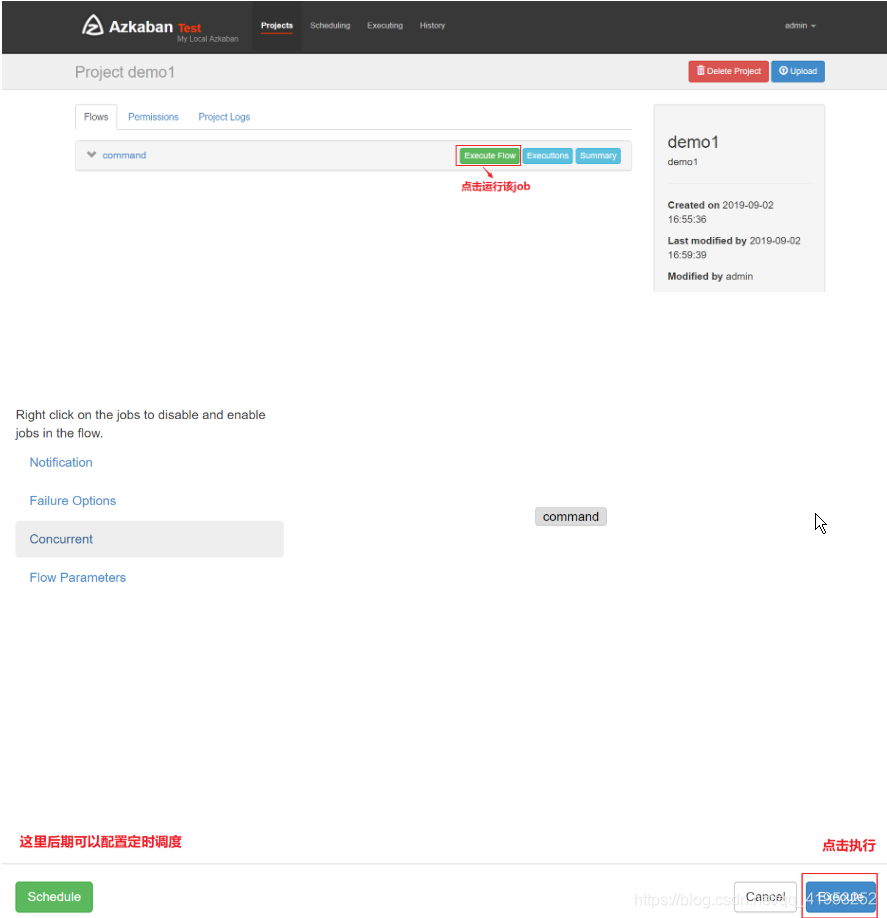
Task: Click the Delete Project button
Action: point(728,71)
